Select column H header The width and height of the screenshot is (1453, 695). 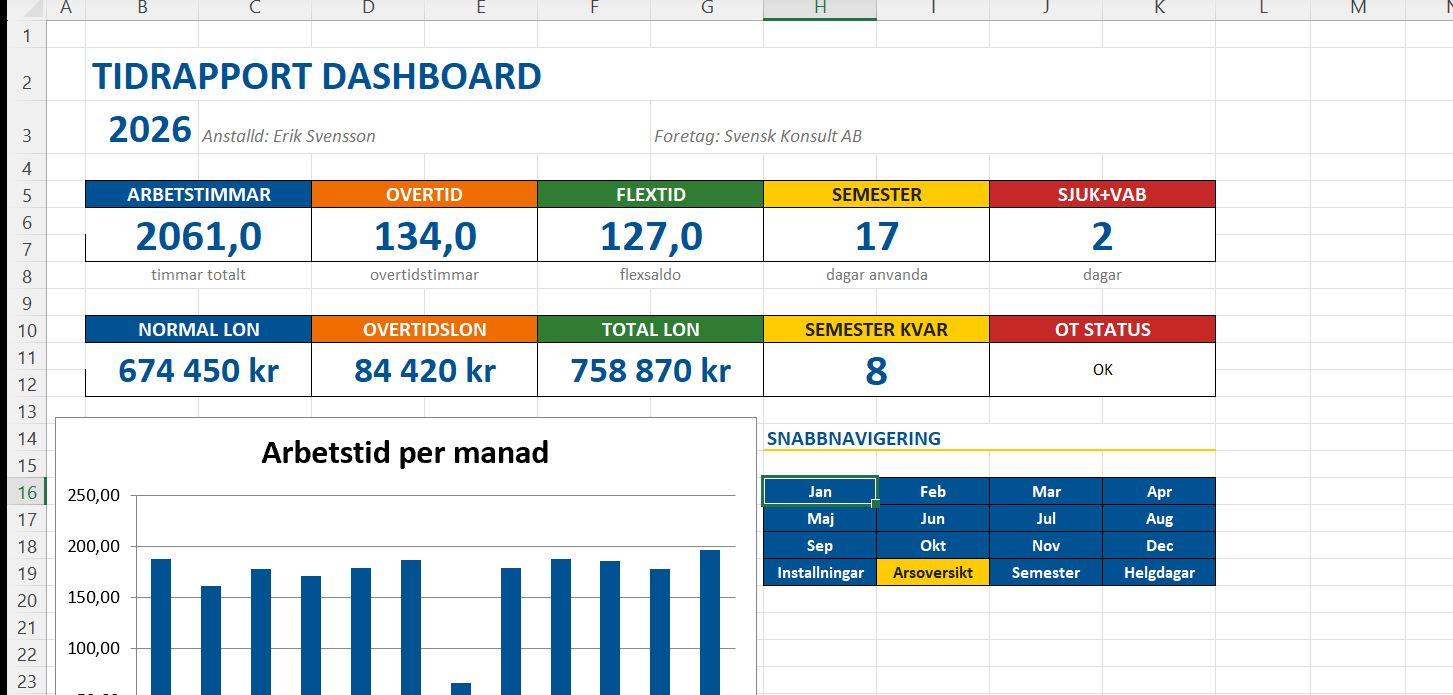pyautogui.click(x=820, y=9)
